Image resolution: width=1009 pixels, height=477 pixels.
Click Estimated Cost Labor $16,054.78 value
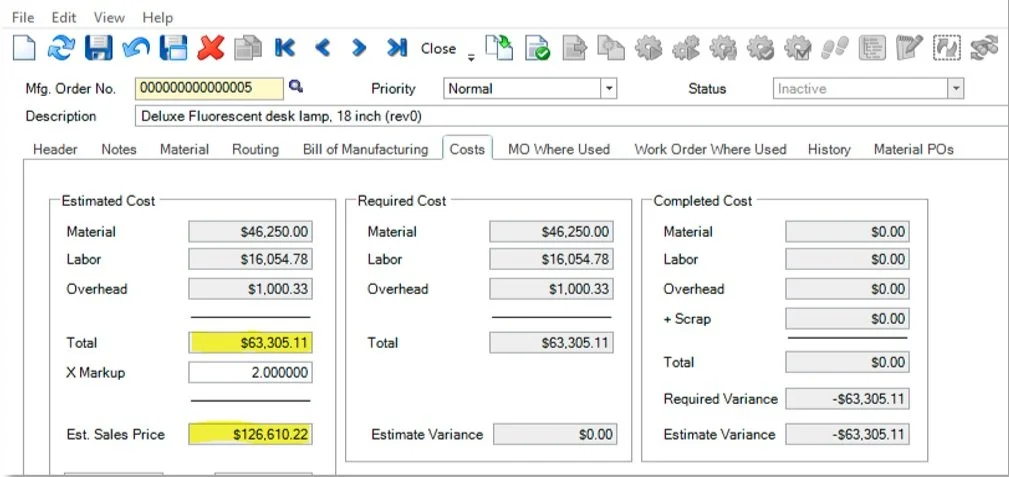pyautogui.click(x=250, y=259)
